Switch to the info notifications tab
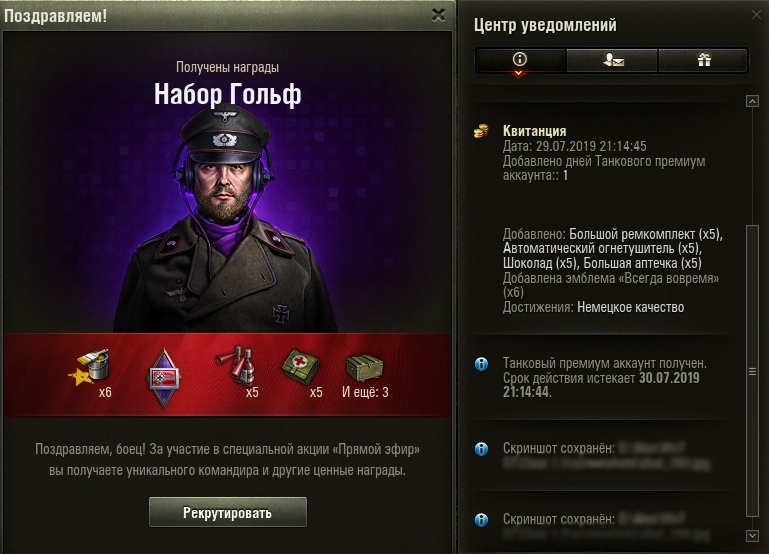 click(520, 60)
